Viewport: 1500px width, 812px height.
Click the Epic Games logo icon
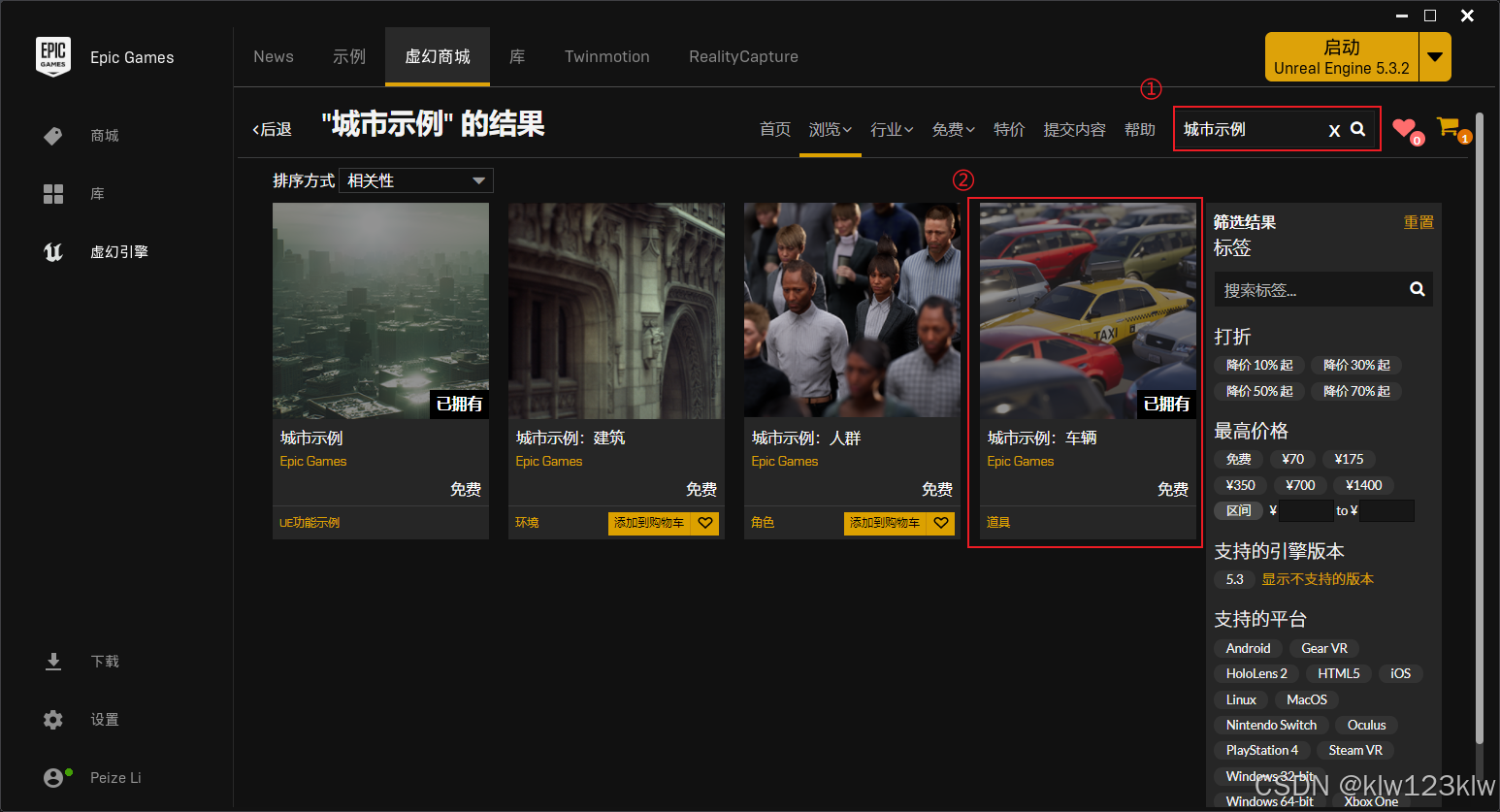[x=53, y=57]
